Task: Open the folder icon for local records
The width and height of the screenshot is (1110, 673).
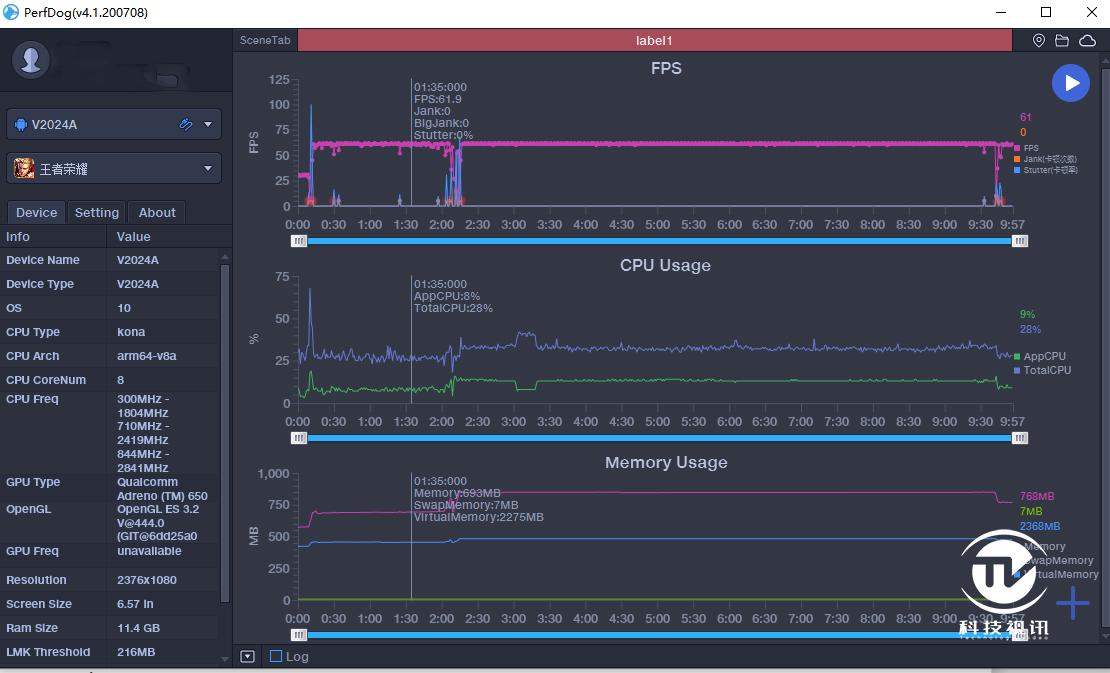Action: [x=1062, y=41]
